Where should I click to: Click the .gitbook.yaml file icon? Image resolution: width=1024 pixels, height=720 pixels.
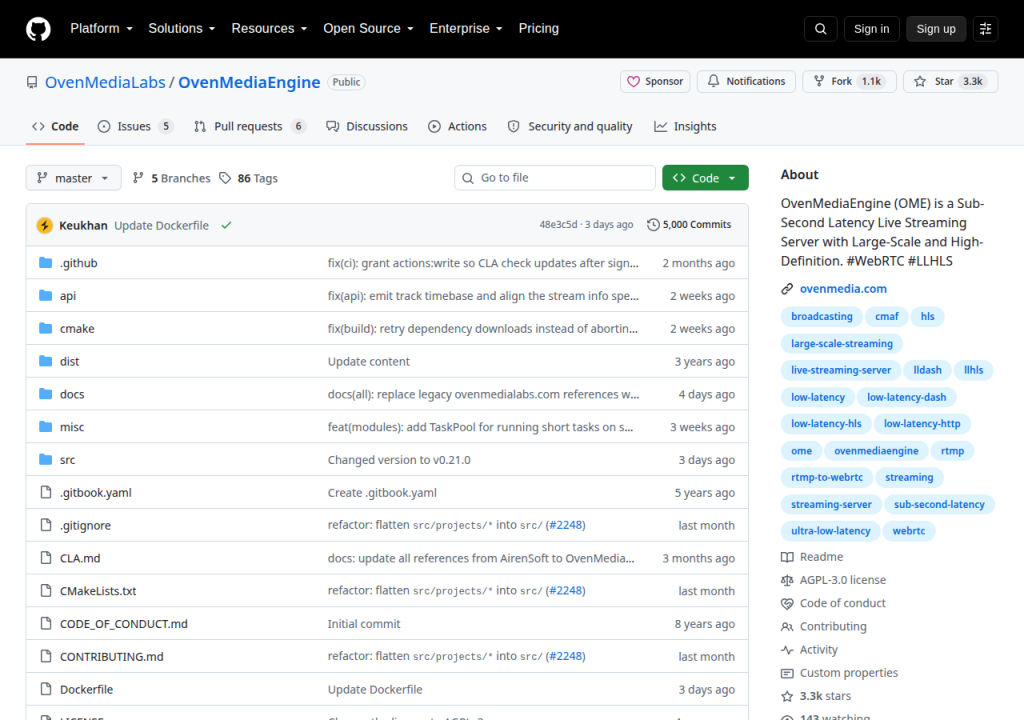click(45, 492)
